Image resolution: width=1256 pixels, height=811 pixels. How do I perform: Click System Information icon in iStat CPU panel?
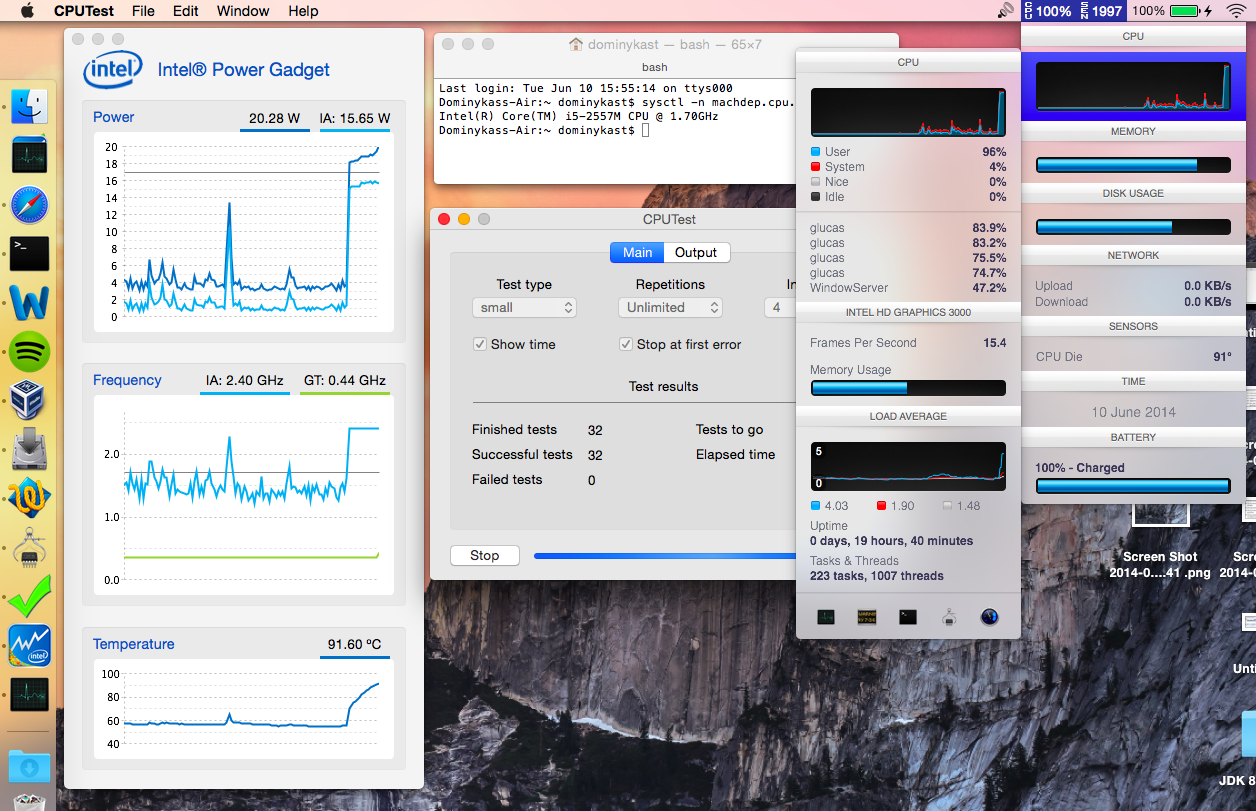point(949,617)
